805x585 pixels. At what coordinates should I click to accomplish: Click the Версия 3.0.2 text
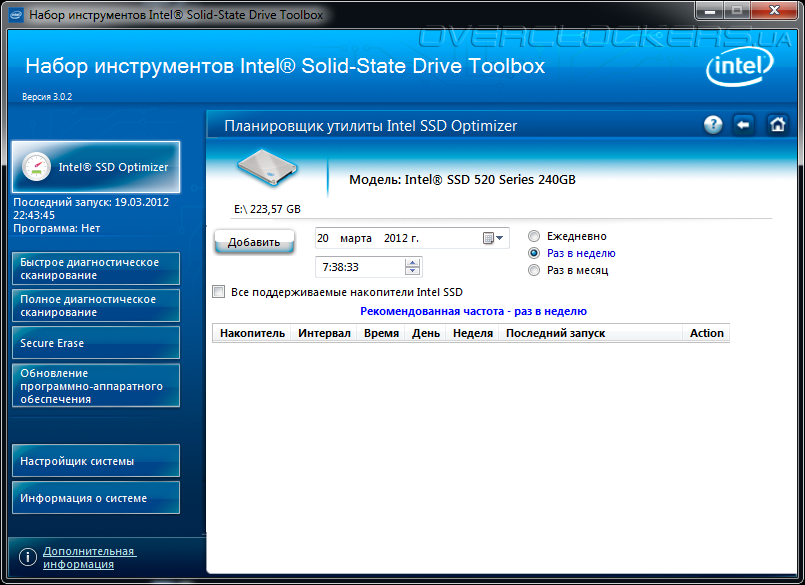click(x=47, y=97)
